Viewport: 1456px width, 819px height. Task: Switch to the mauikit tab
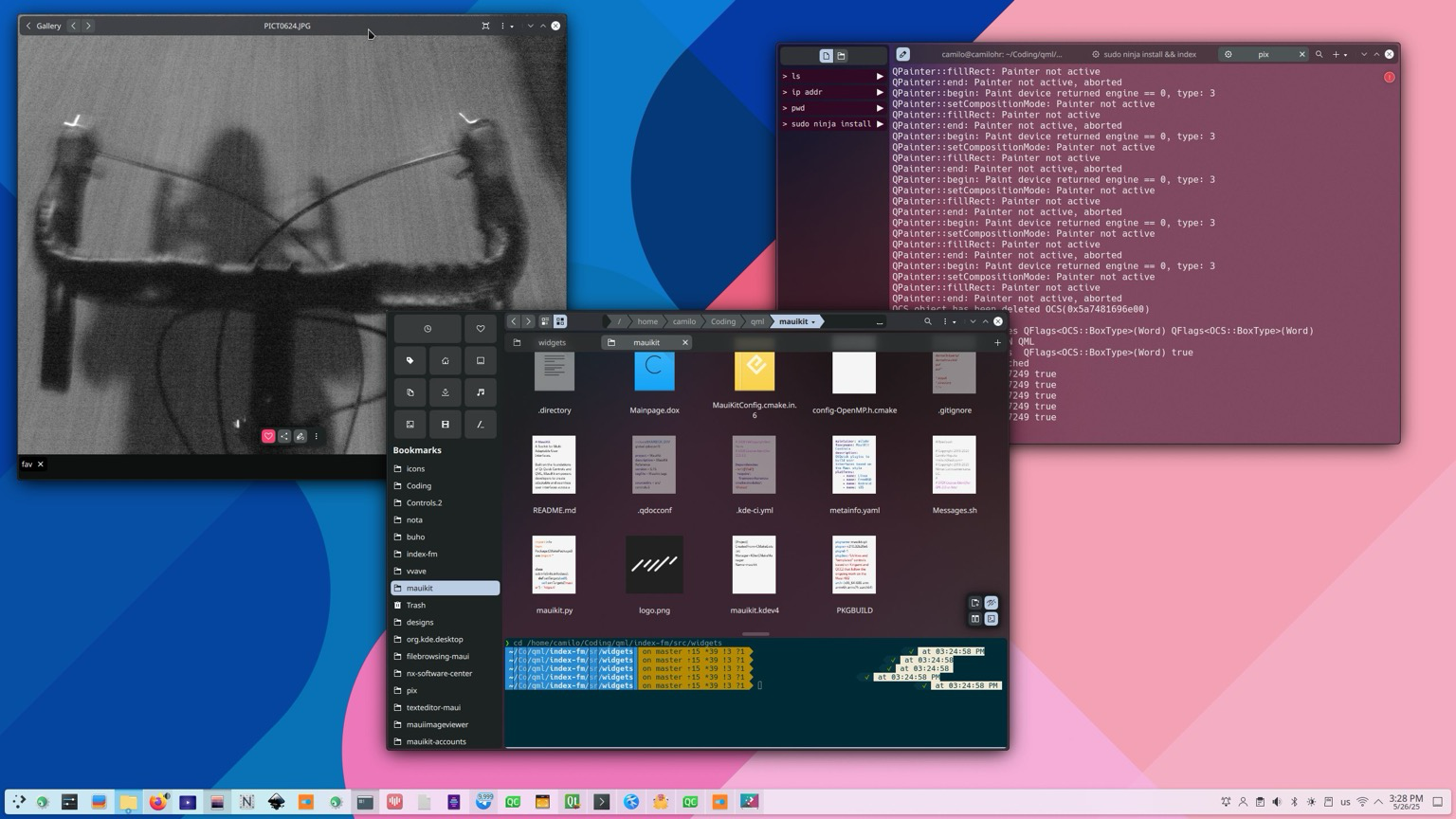click(x=646, y=343)
